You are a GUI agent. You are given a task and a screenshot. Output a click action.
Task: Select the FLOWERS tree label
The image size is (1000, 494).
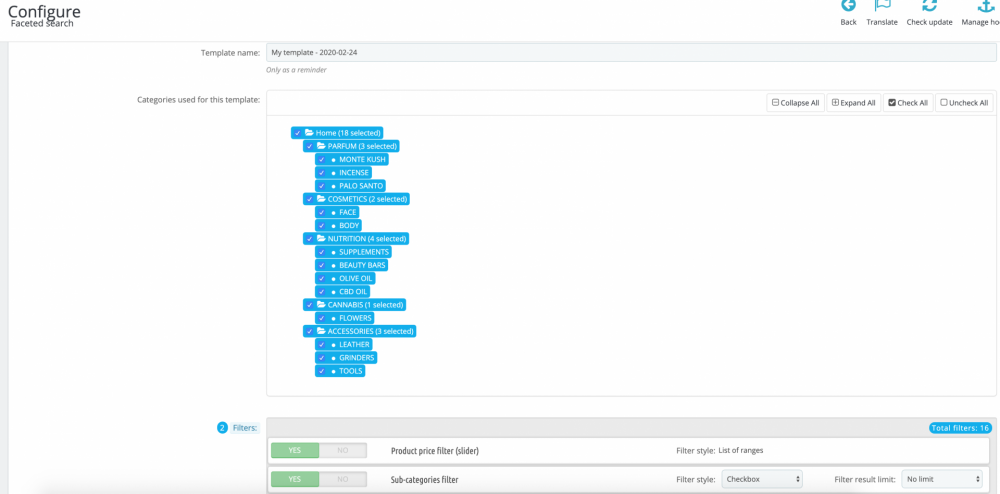pos(355,318)
